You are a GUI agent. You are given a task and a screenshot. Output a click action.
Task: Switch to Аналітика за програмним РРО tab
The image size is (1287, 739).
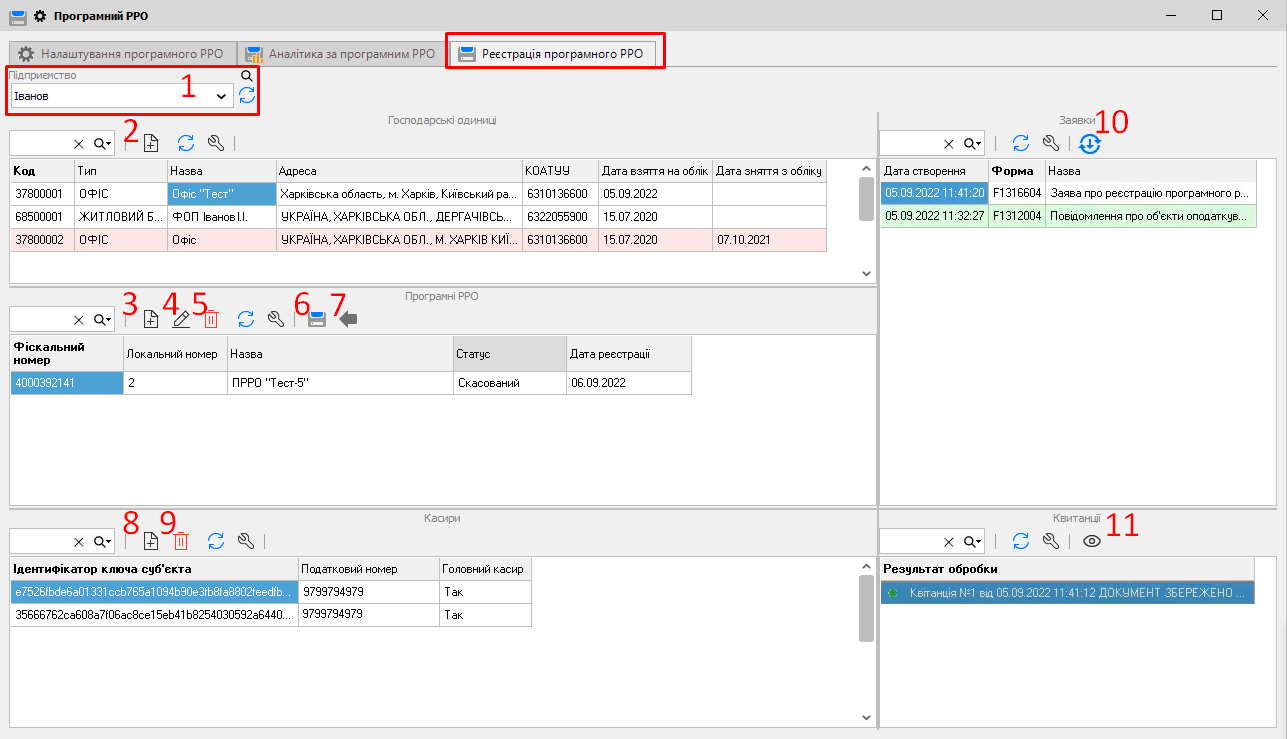coord(340,54)
